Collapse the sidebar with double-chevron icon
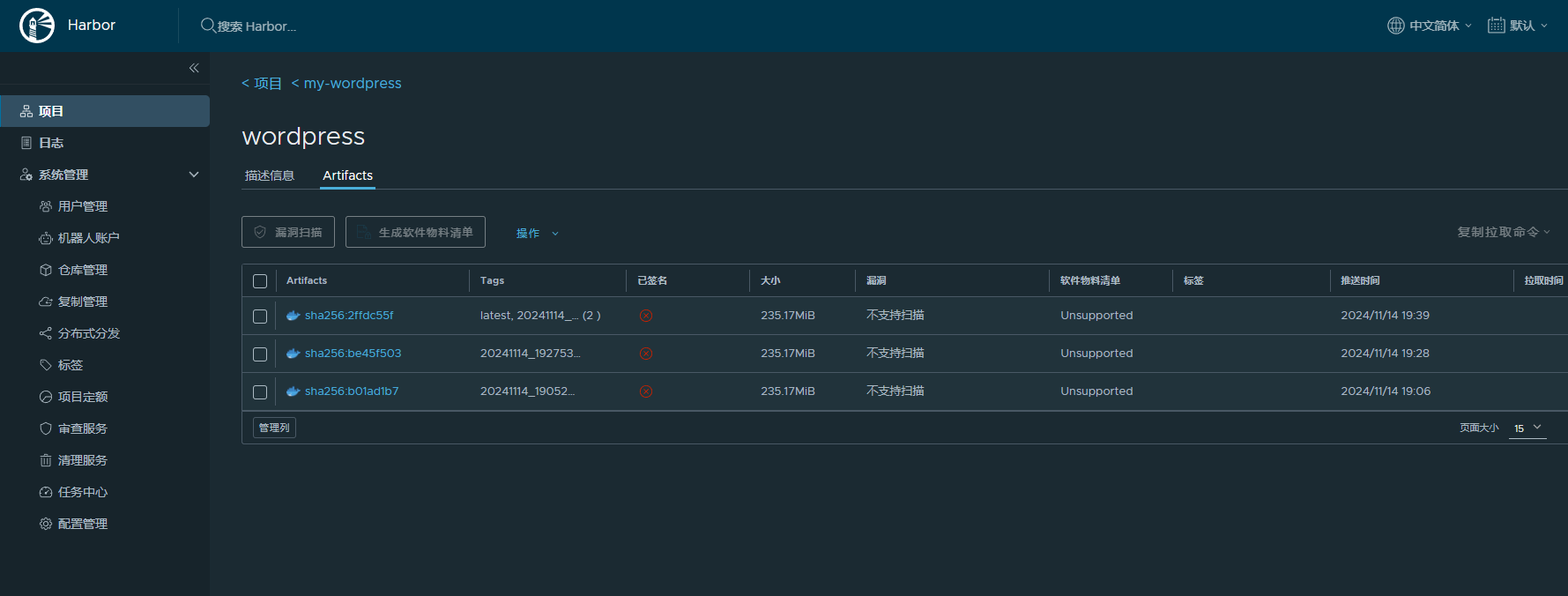 [194, 68]
